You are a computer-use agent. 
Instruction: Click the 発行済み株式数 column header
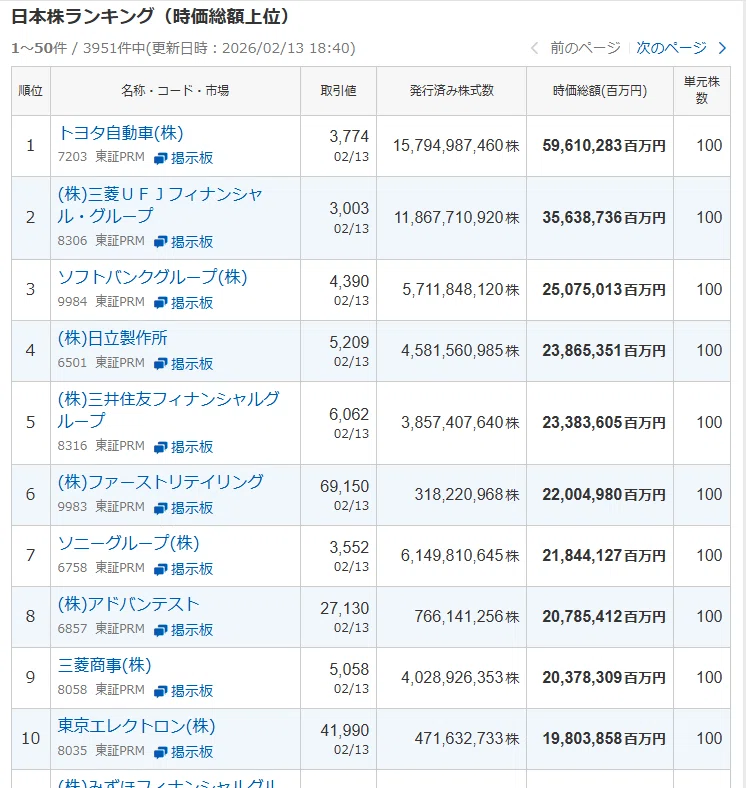click(x=451, y=90)
